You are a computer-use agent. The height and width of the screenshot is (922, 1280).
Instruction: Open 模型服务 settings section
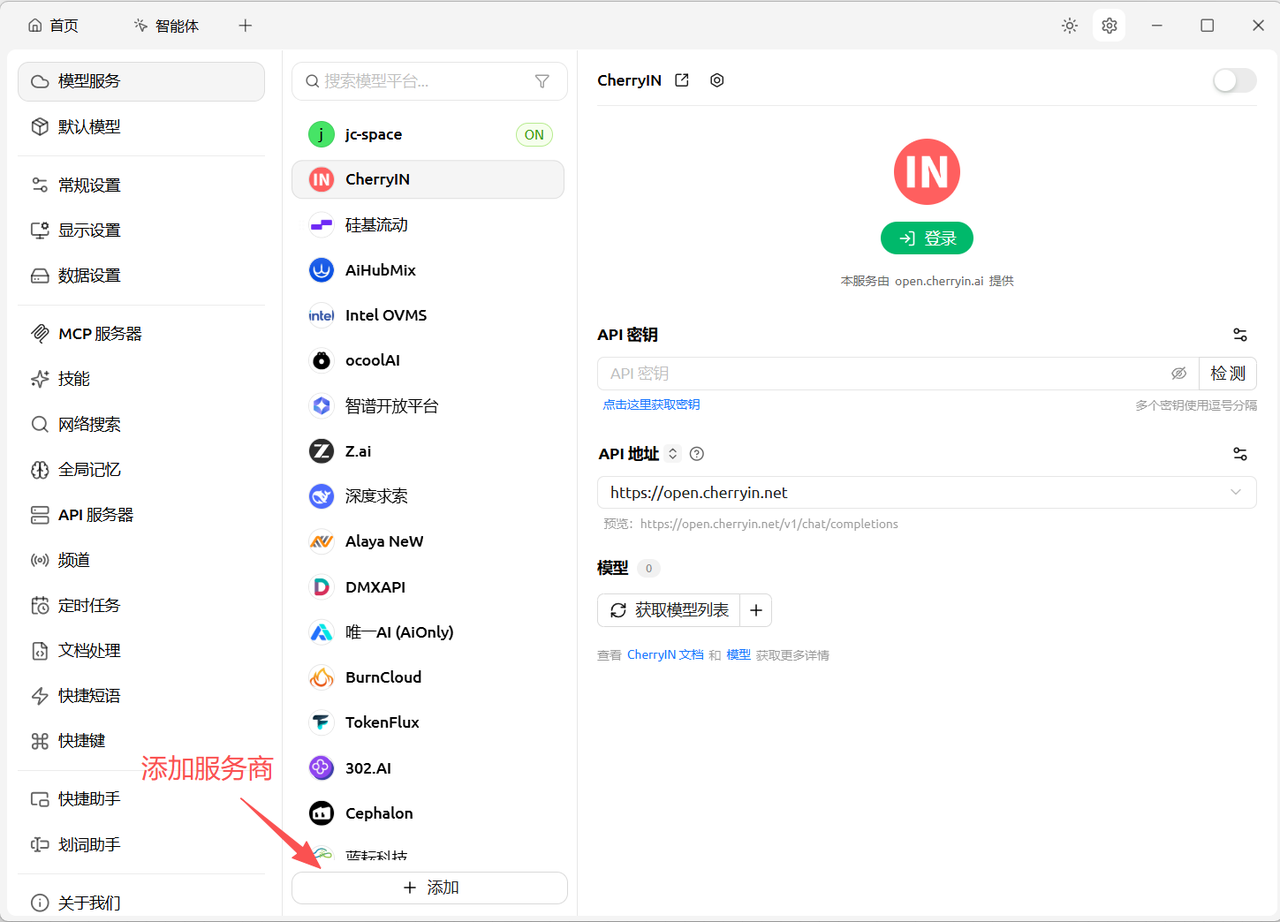pos(141,81)
